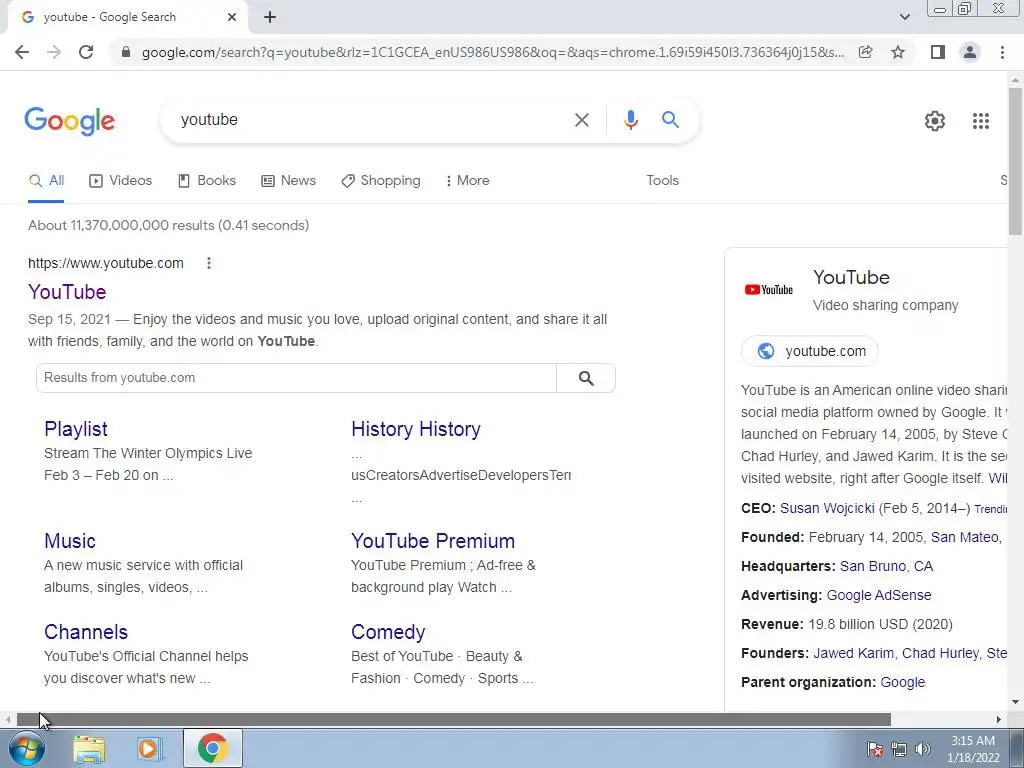Open the Chrome side panel icon
Image resolution: width=1024 pixels, height=768 pixels.
938,52
